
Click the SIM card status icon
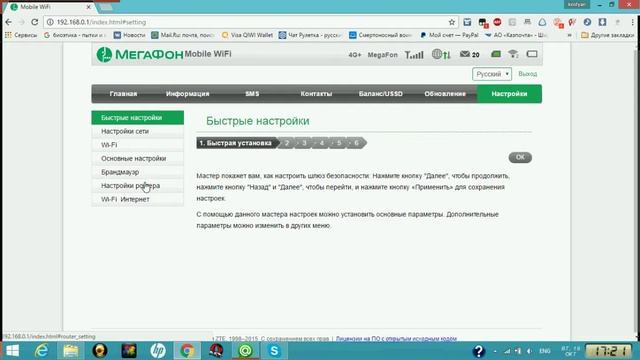click(496, 54)
